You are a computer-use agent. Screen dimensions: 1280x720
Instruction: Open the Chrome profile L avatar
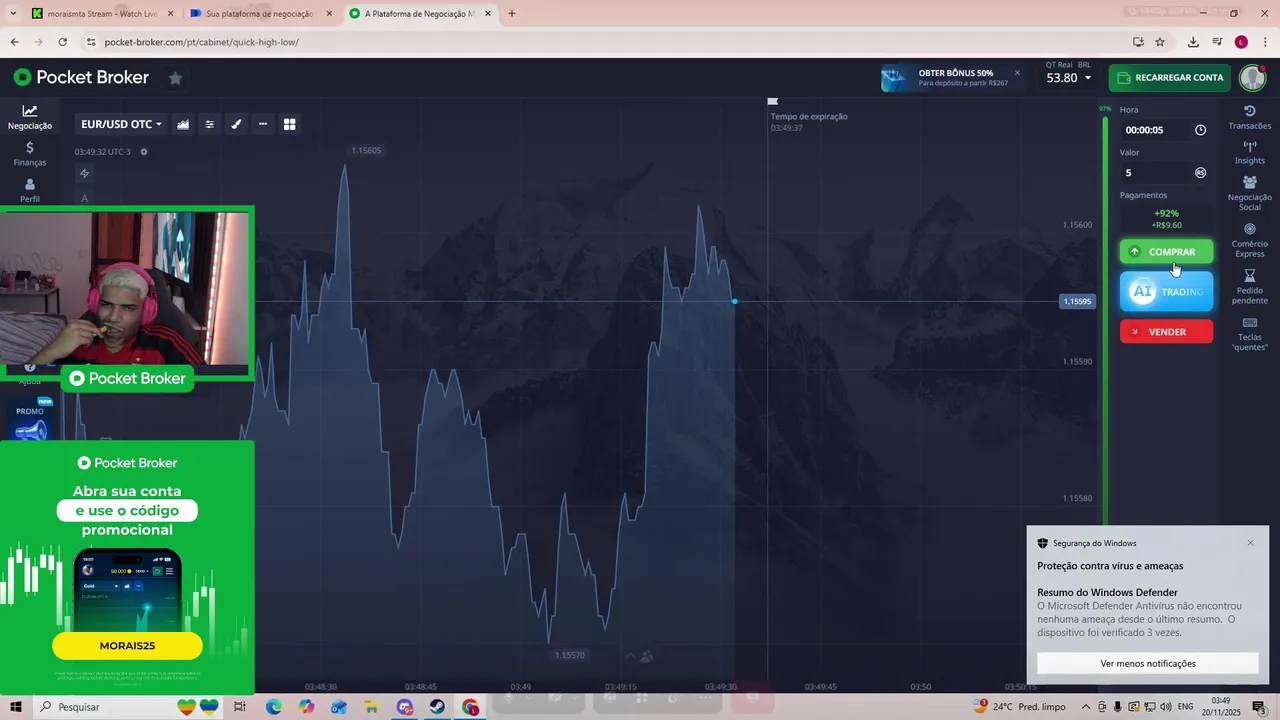(x=1241, y=42)
